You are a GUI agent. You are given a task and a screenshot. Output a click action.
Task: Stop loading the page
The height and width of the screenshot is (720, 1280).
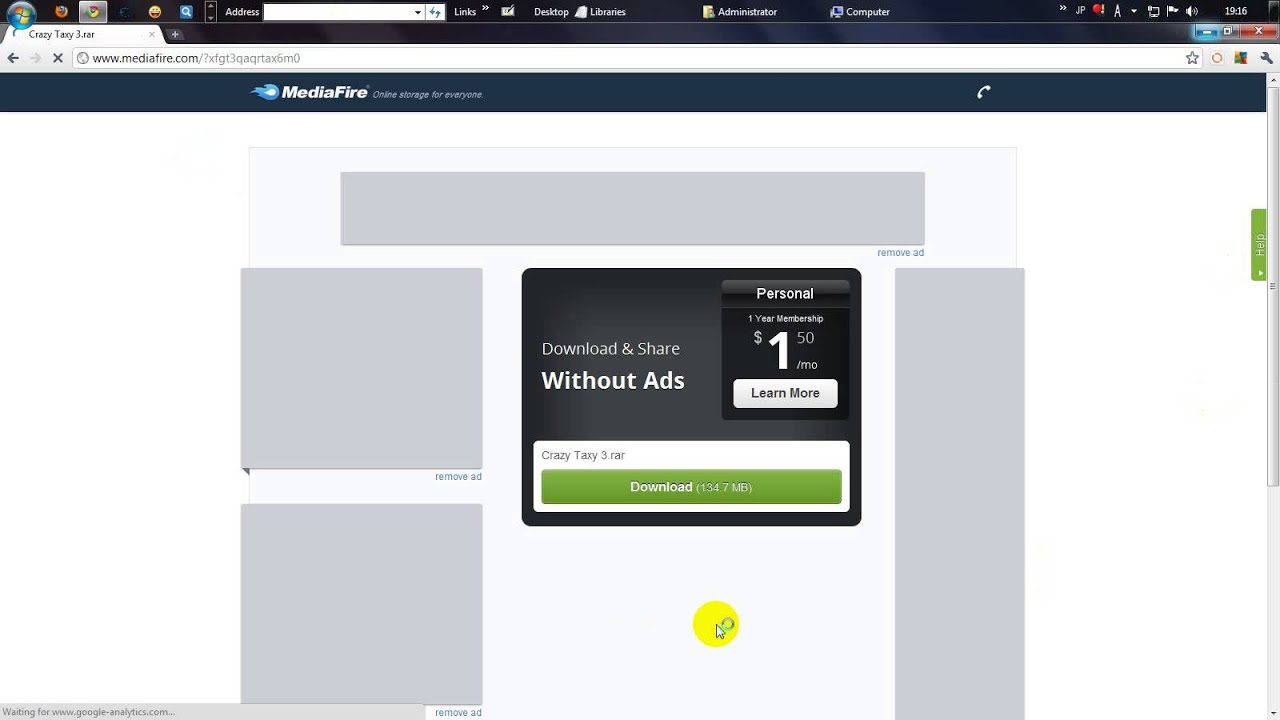coord(58,58)
